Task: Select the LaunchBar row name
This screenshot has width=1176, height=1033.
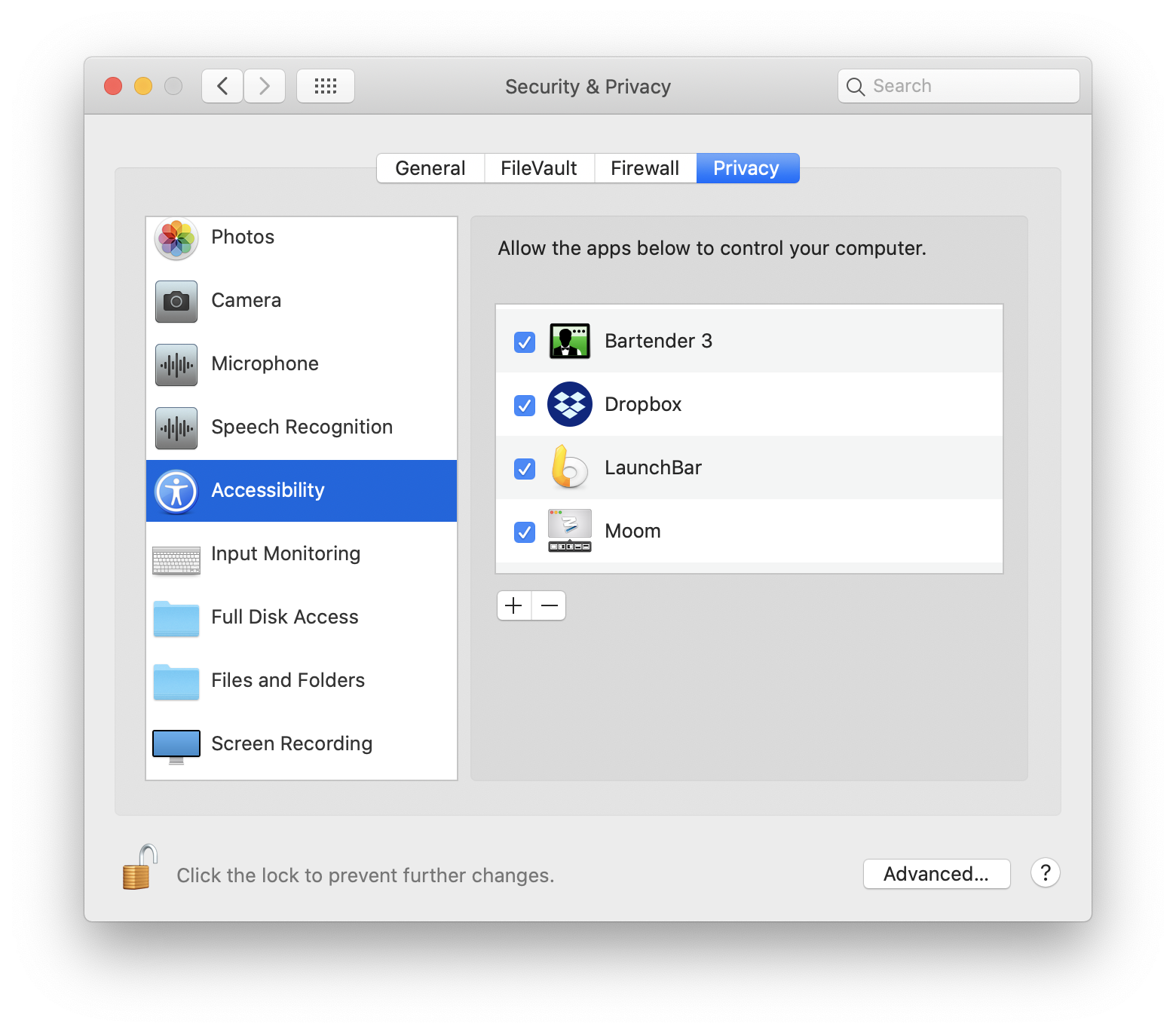Action: 654,467
